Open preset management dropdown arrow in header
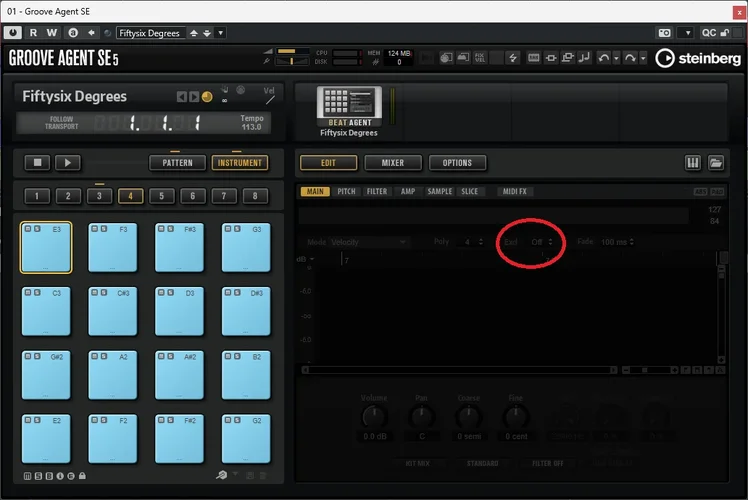Screen dimensions: 748x500 tap(220, 33)
